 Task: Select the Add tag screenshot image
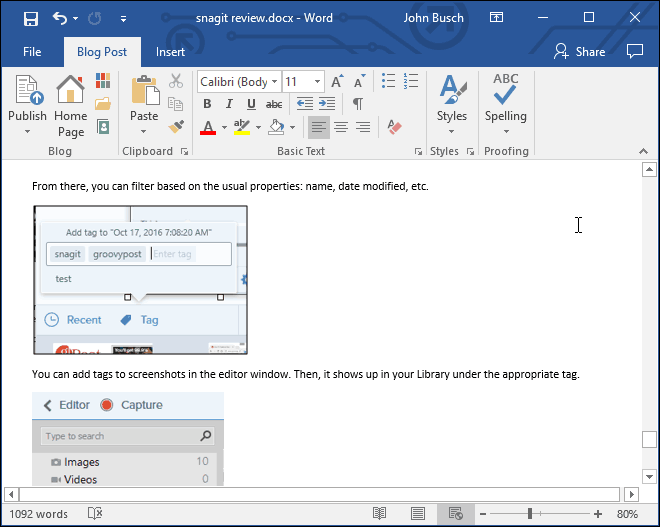[141, 280]
